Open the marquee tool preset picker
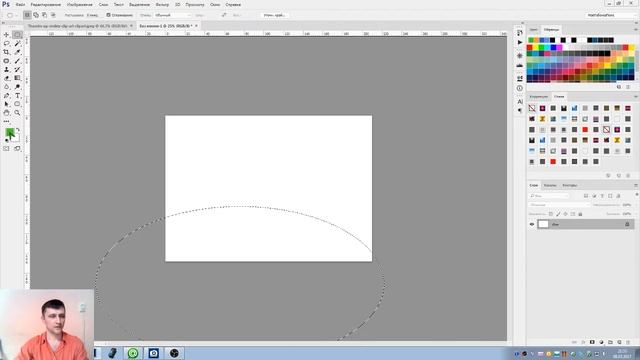 [x=11, y=15]
